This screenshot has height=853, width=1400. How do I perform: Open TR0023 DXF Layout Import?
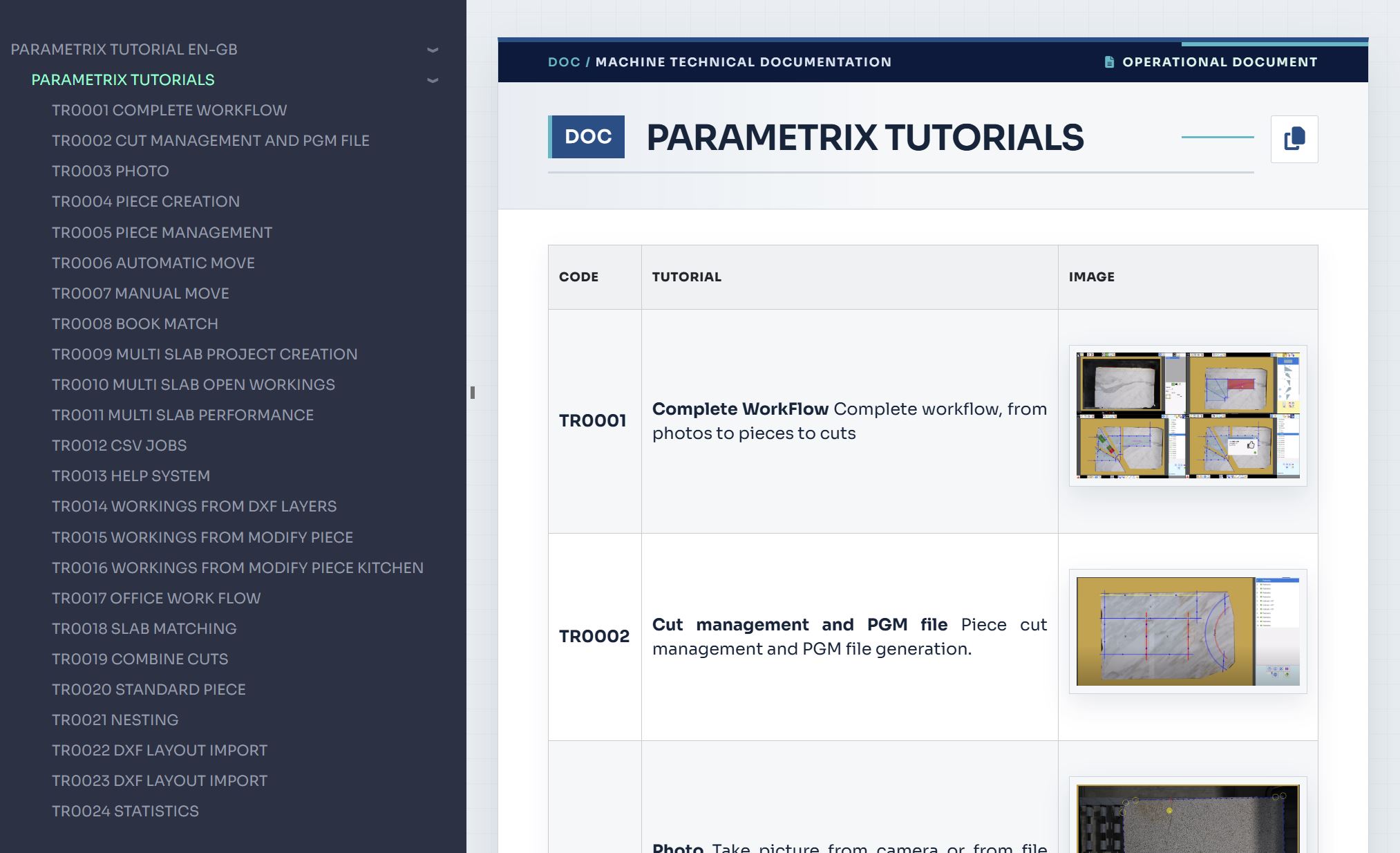[160, 781]
